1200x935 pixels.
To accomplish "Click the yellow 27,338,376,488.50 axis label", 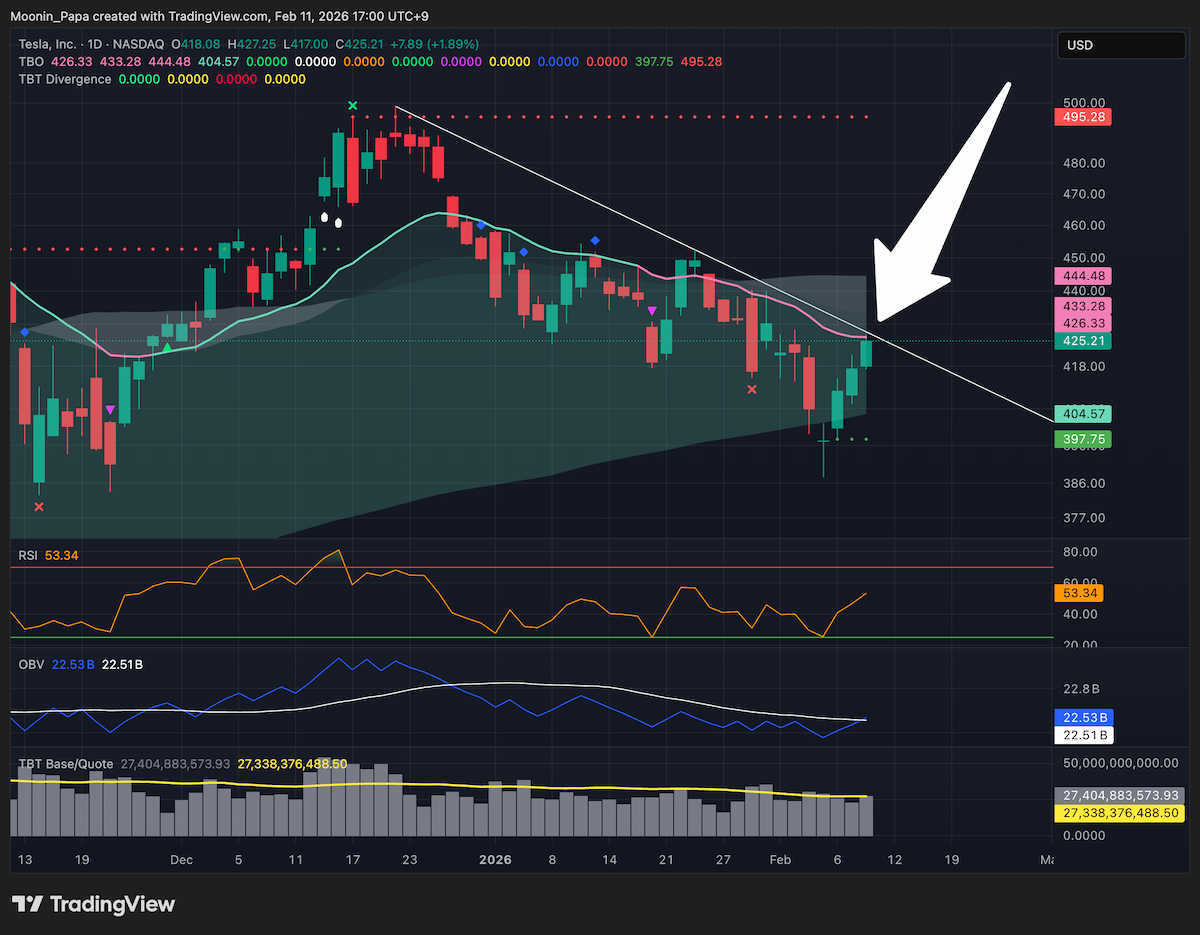I will pos(1120,813).
